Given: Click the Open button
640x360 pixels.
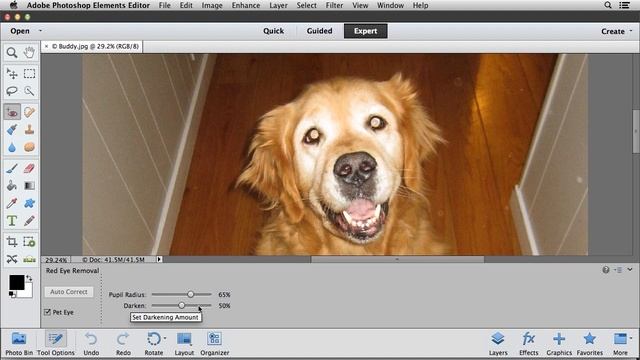Looking at the screenshot, I should 20,31.
